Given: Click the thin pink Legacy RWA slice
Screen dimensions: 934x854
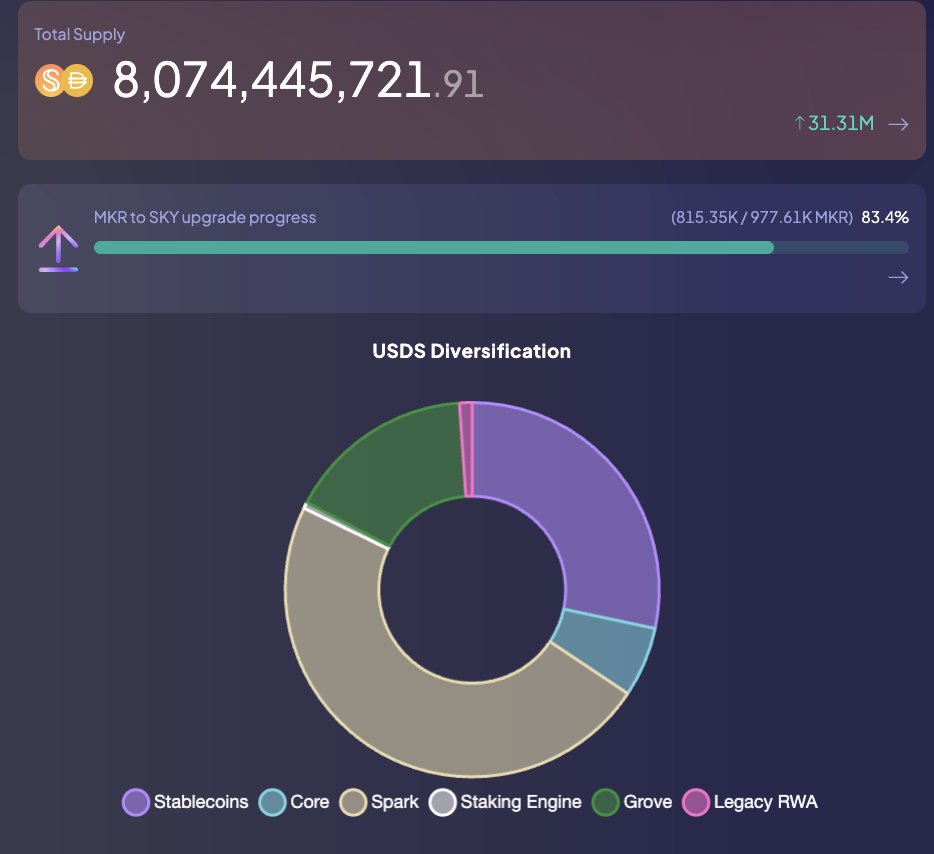Looking at the screenshot, I should [x=466, y=448].
